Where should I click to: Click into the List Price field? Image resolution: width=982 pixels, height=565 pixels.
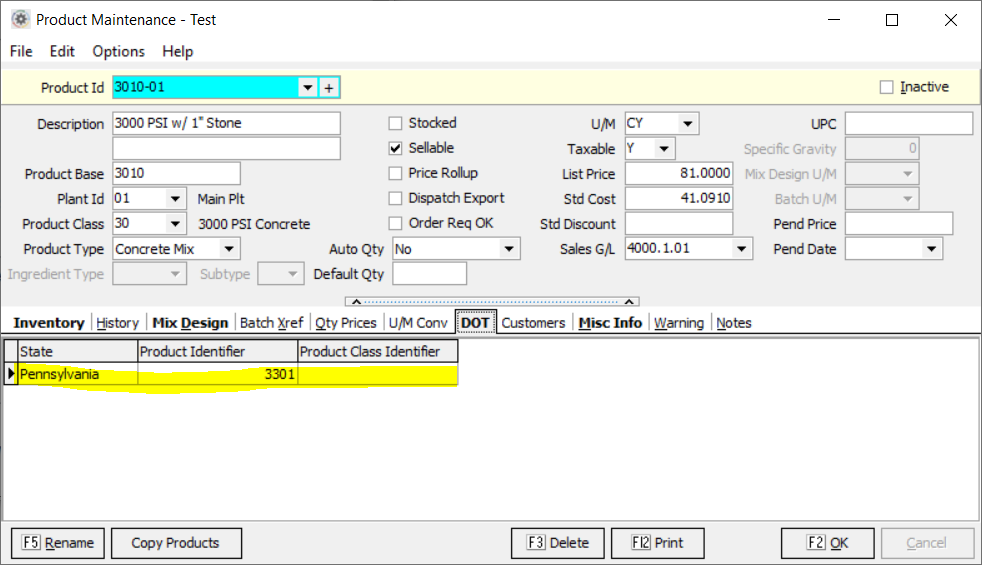[x=678, y=174]
